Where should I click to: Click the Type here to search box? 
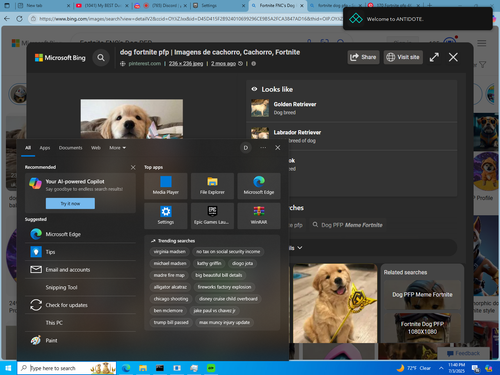tap(67, 368)
